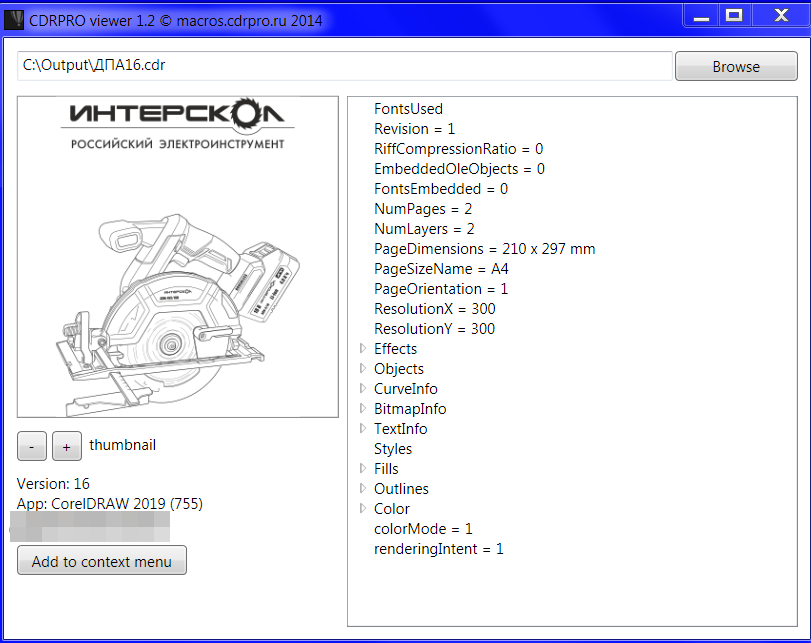Click the Effects label in the tree
811x643 pixels.
click(396, 349)
